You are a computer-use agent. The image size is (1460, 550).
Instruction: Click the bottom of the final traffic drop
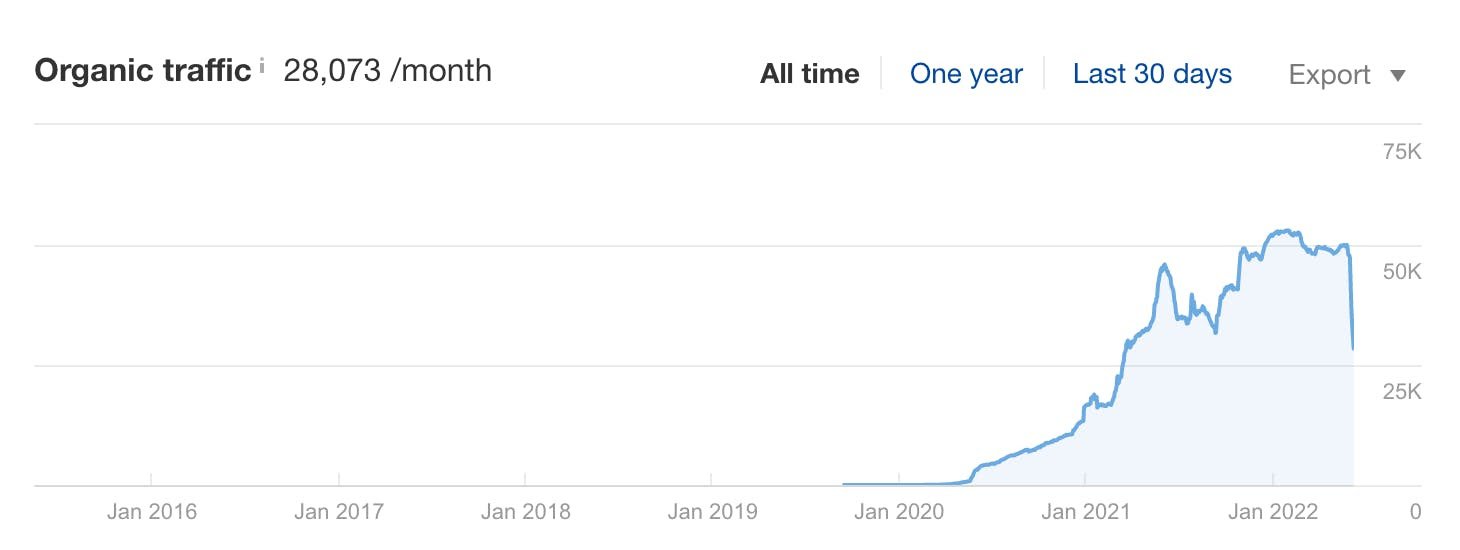coord(1353,348)
